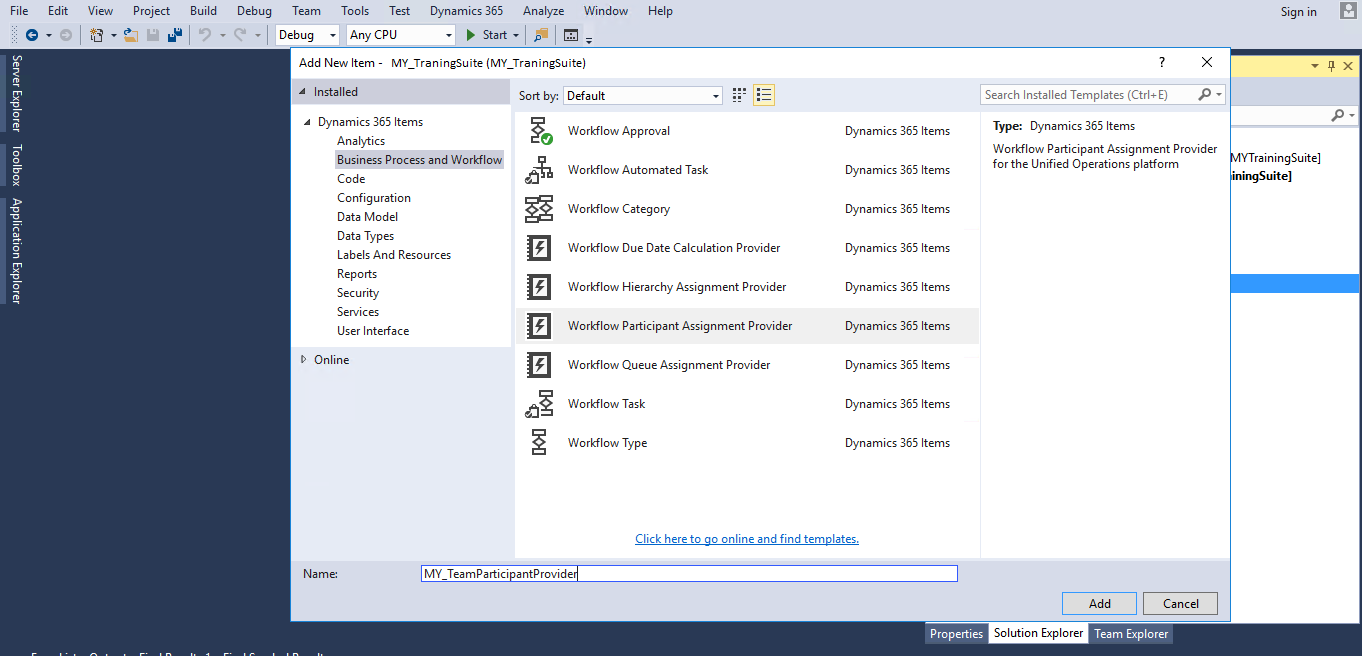Collapse the Dynamics 365 Items tree node
1362x656 pixels.
click(308, 121)
